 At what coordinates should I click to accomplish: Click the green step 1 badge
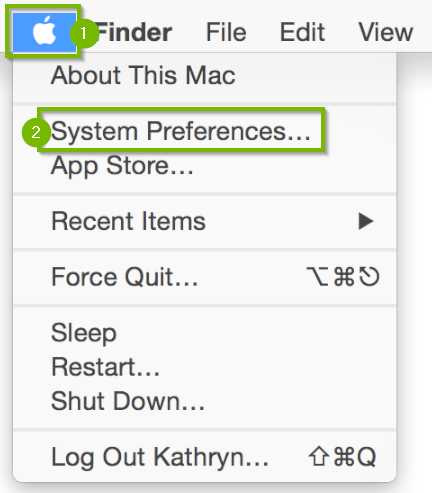pyautogui.click(x=84, y=33)
